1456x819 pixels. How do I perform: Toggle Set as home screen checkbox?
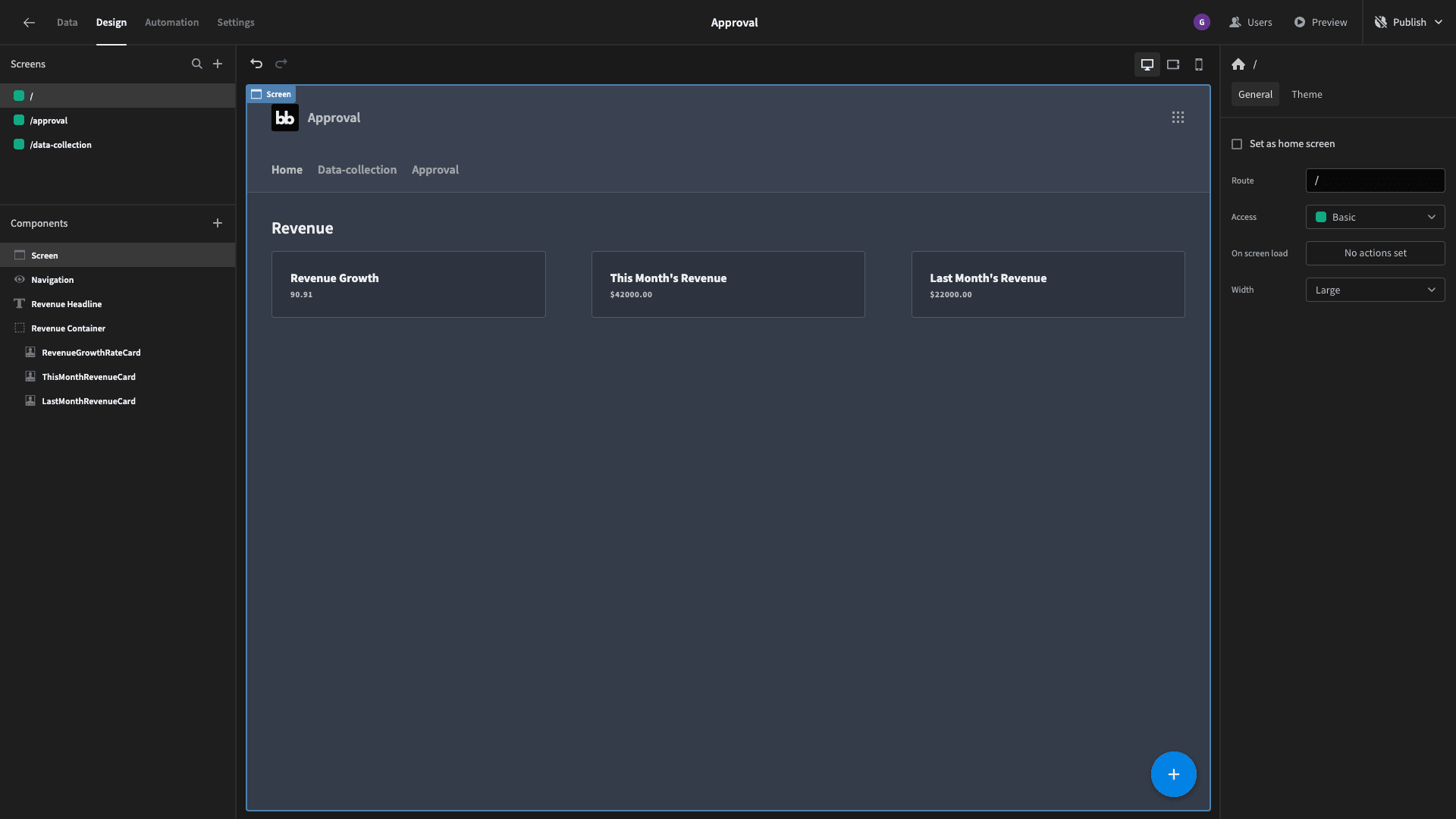click(x=1237, y=144)
